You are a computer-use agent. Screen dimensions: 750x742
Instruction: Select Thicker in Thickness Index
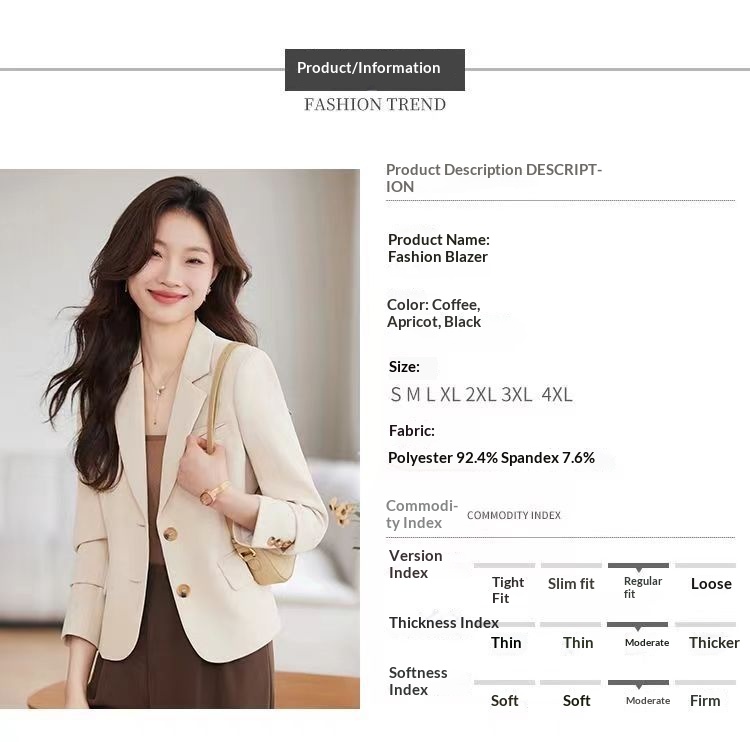[714, 643]
